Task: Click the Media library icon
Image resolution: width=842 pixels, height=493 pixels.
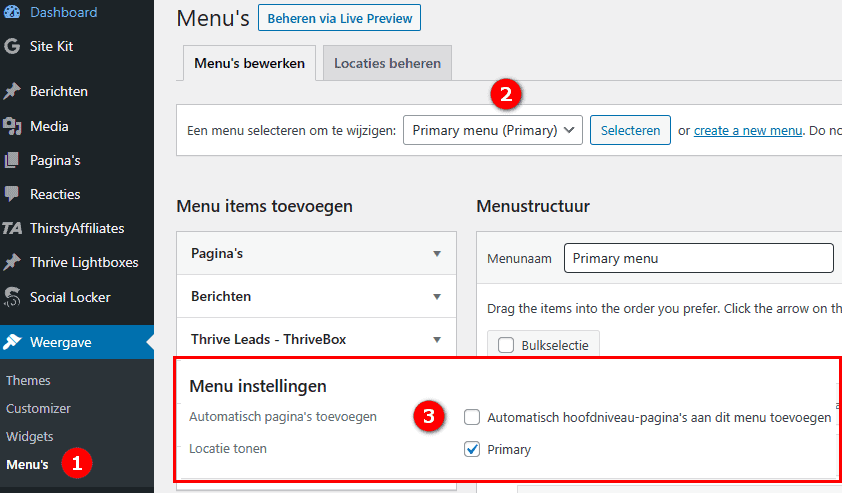Action: click(x=12, y=126)
